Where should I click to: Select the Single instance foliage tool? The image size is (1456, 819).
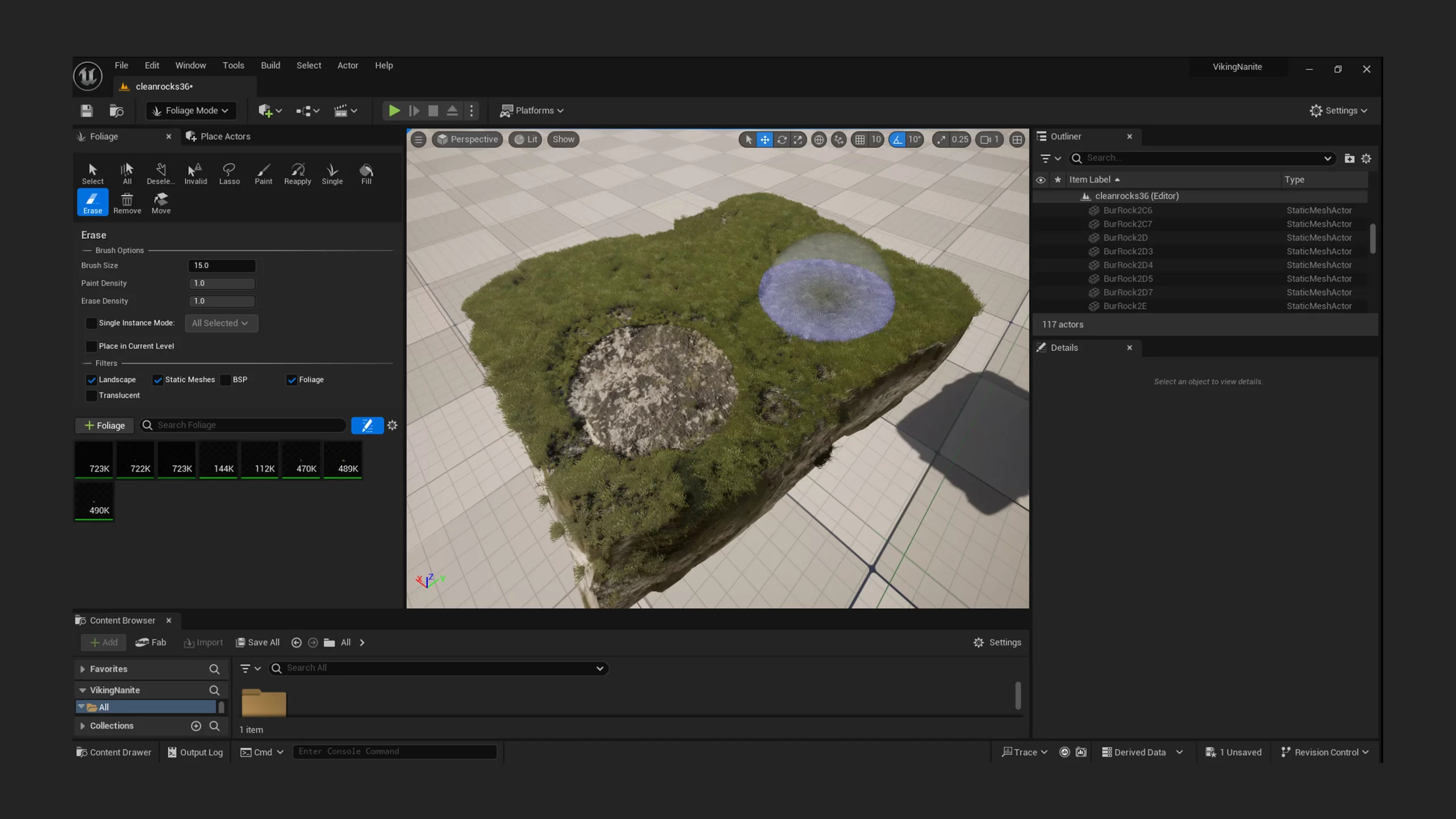332,173
